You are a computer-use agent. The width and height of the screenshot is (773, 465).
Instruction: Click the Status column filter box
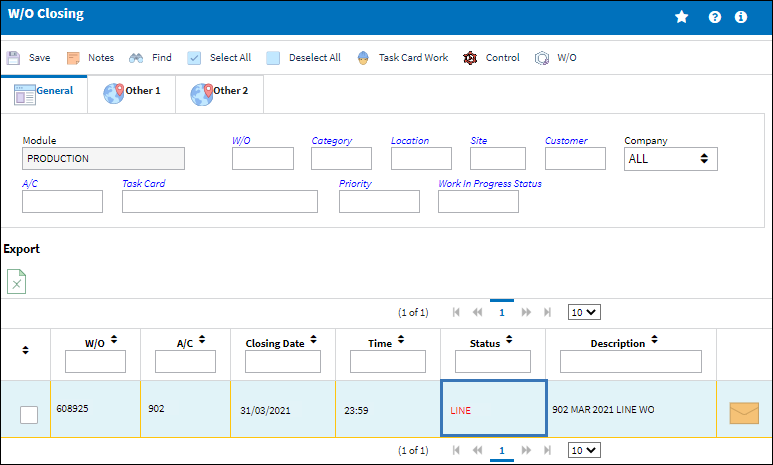[x=493, y=361]
